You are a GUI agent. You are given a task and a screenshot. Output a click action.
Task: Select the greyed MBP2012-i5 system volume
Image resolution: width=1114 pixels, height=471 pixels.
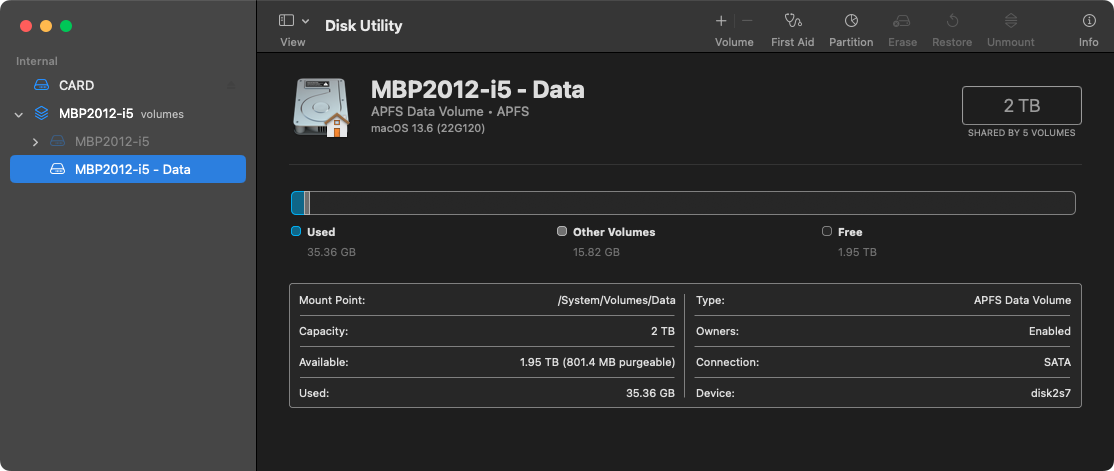coord(128,141)
